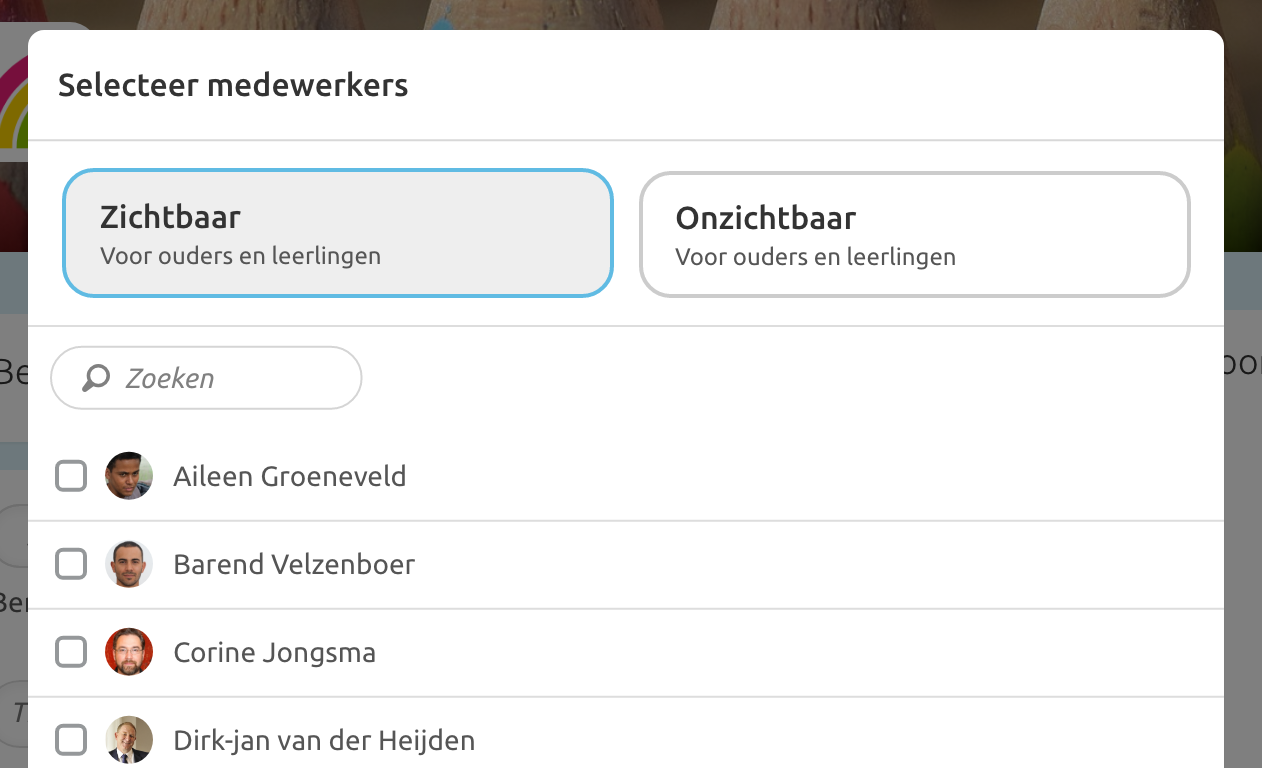Click Dirk-jan van der Heijden's avatar

tap(129, 740)
